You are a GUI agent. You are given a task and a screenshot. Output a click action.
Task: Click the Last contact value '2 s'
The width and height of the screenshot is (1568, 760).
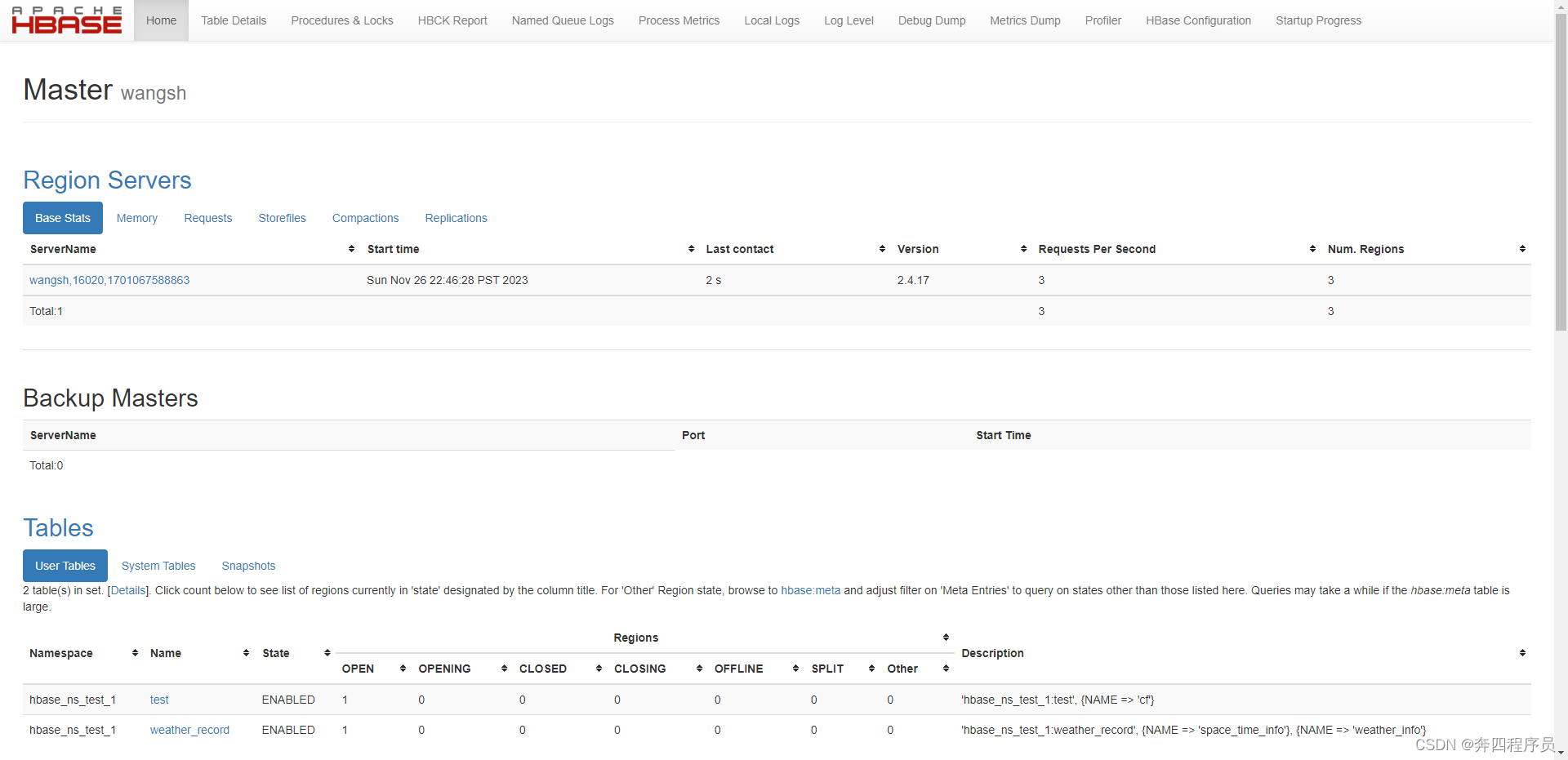[713, 280]
